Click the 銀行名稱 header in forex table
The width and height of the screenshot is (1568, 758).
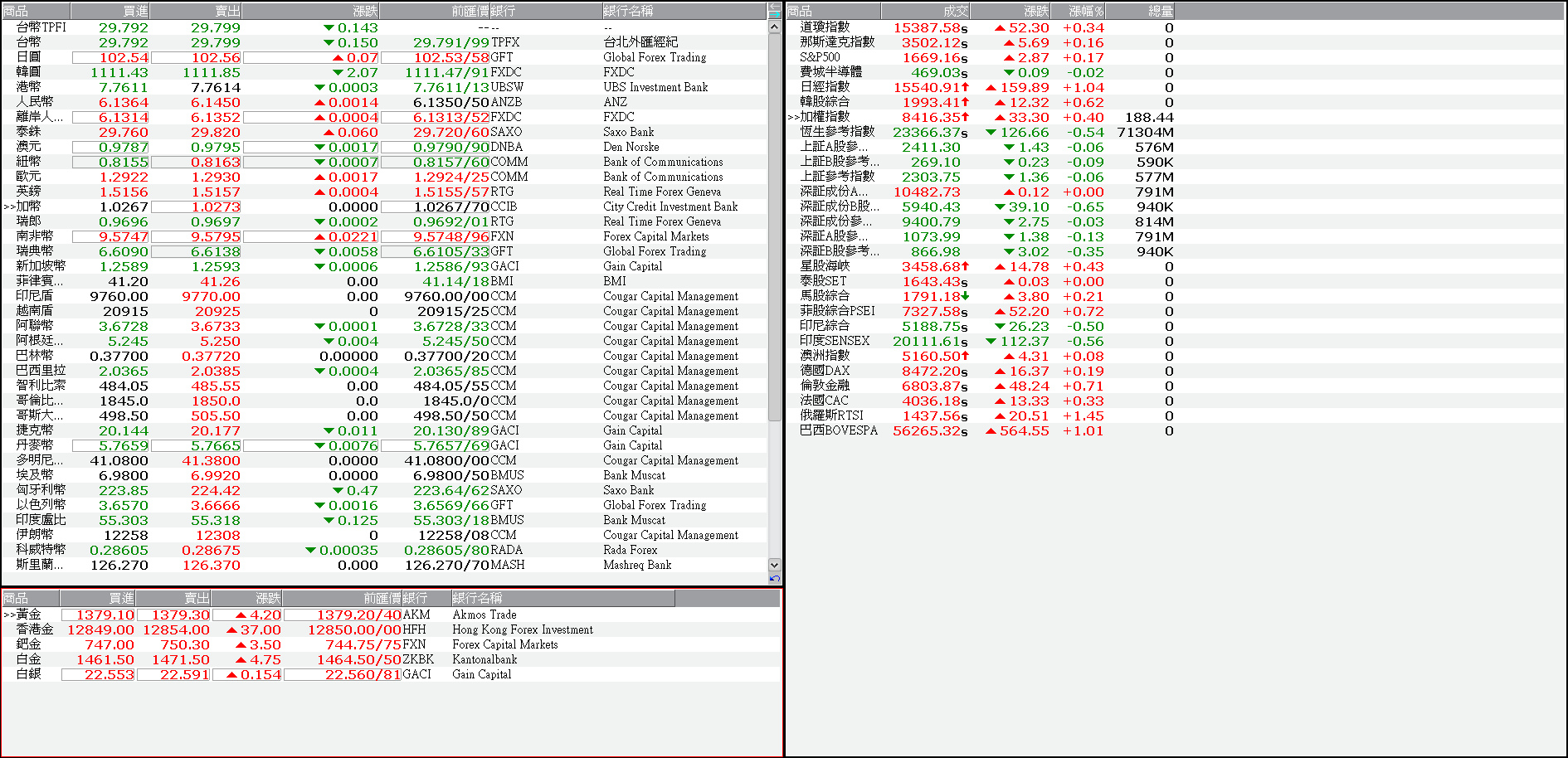pyautogui.click(x=683, y=11)
